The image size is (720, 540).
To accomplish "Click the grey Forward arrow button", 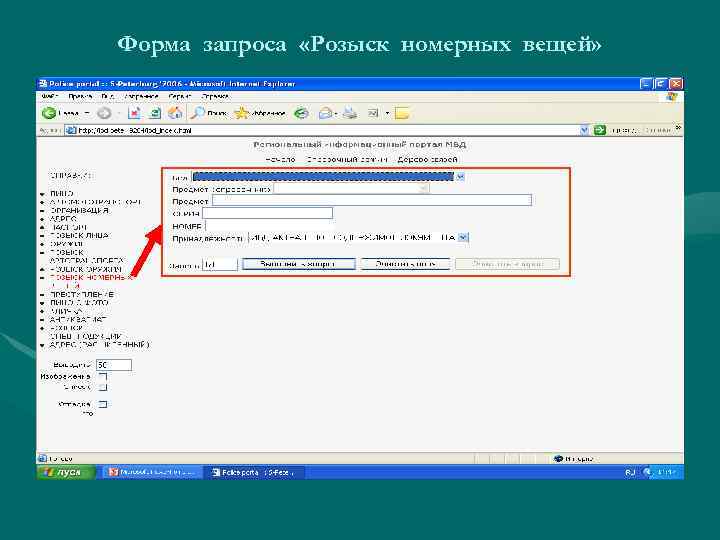I will 104,113.
